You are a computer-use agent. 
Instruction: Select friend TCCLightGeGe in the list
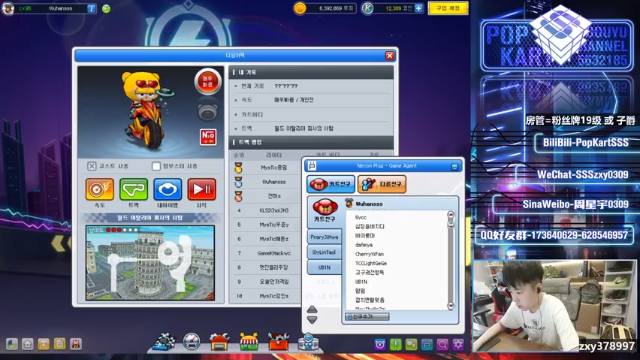371,263
